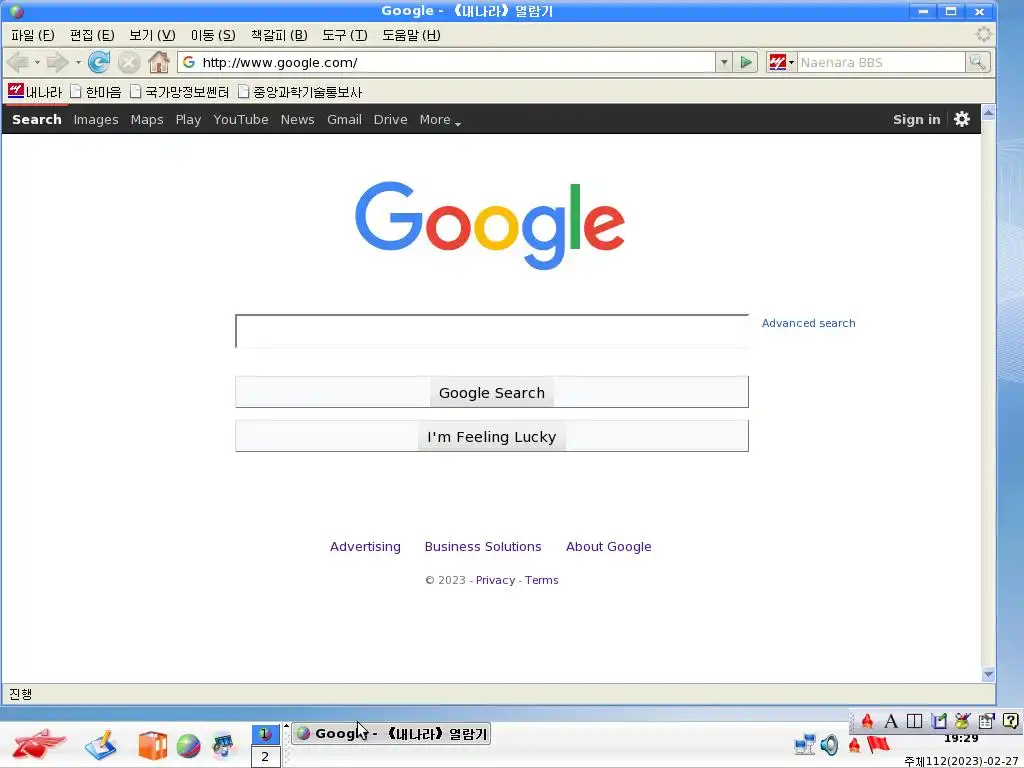This screenshot has height=768, width=1024.
Task: Open the Terms link
Action: click(x=541, y=580)
